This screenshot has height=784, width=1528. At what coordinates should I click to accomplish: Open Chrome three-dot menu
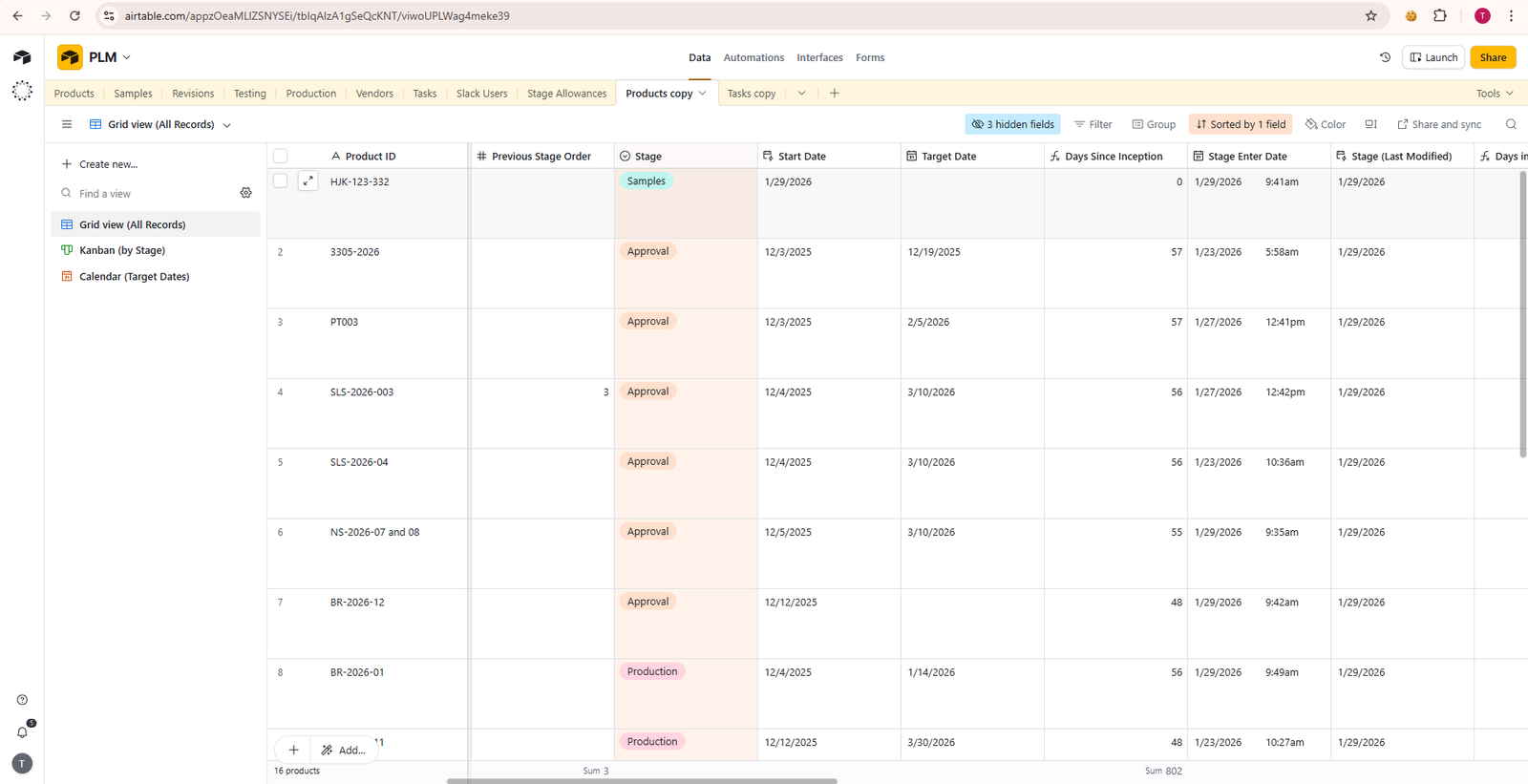tap(1511, 16)
